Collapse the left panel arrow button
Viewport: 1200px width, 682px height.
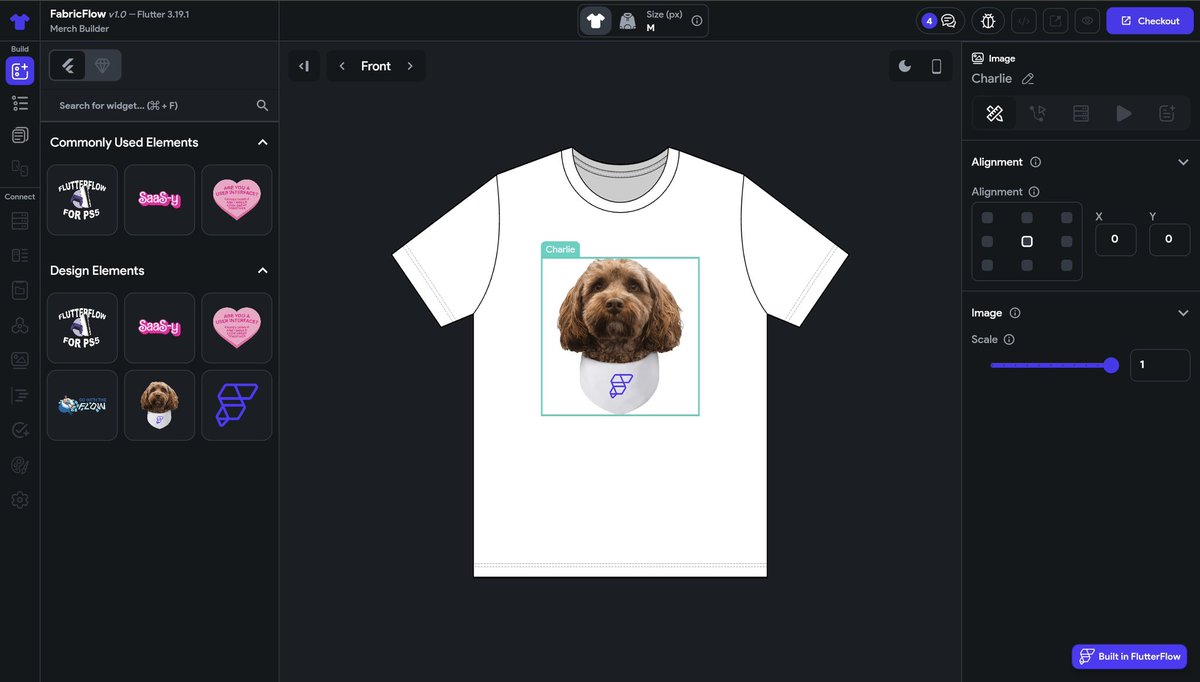[304, 66]
